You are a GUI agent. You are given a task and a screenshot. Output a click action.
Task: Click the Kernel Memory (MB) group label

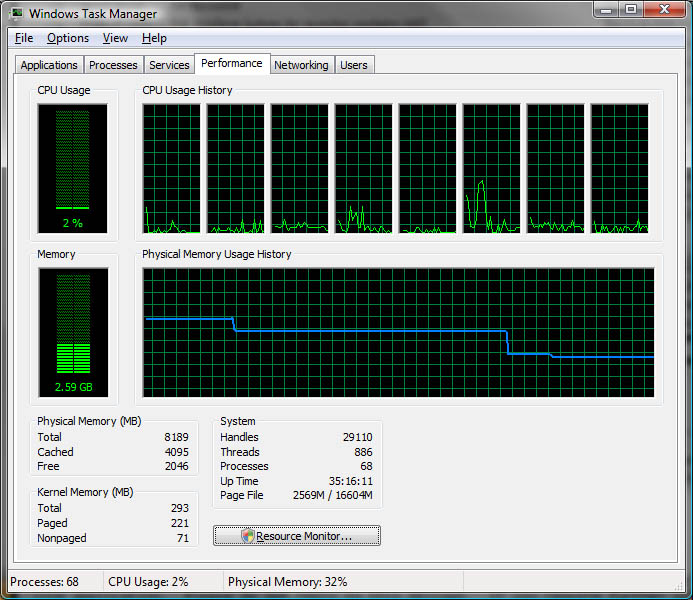click(x=85, y=492)
